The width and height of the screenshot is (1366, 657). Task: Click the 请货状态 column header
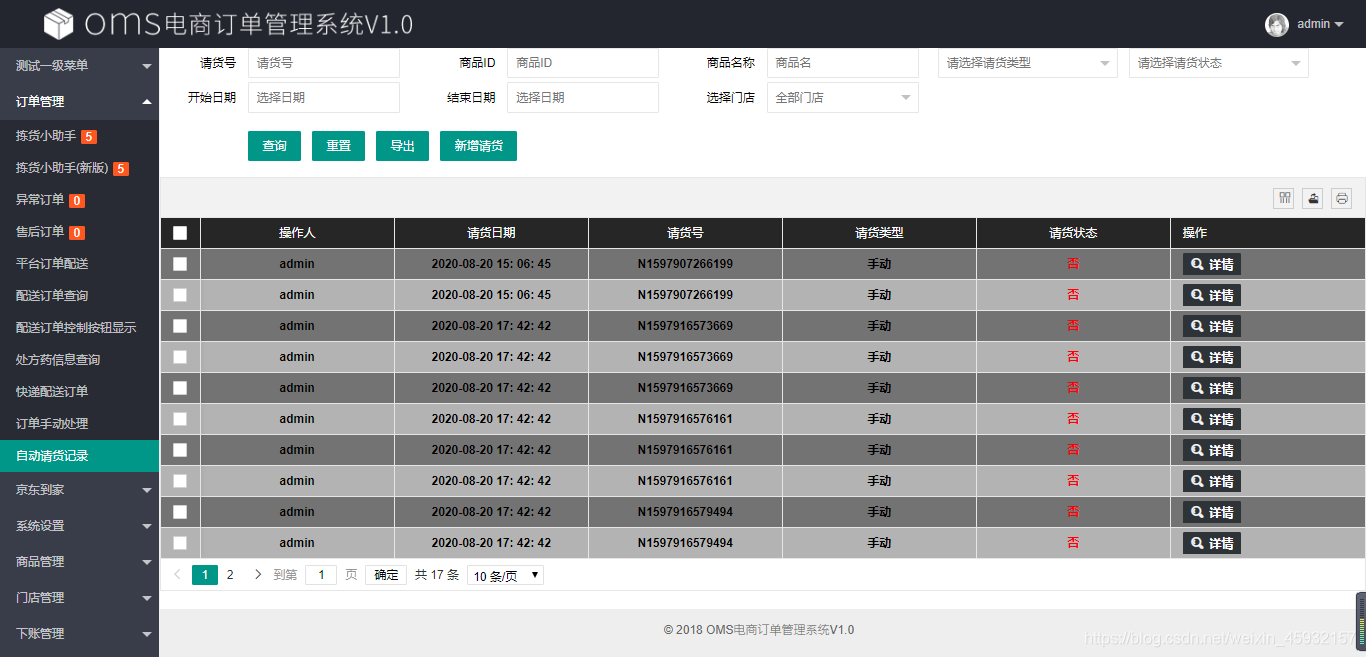point(1073,233)
